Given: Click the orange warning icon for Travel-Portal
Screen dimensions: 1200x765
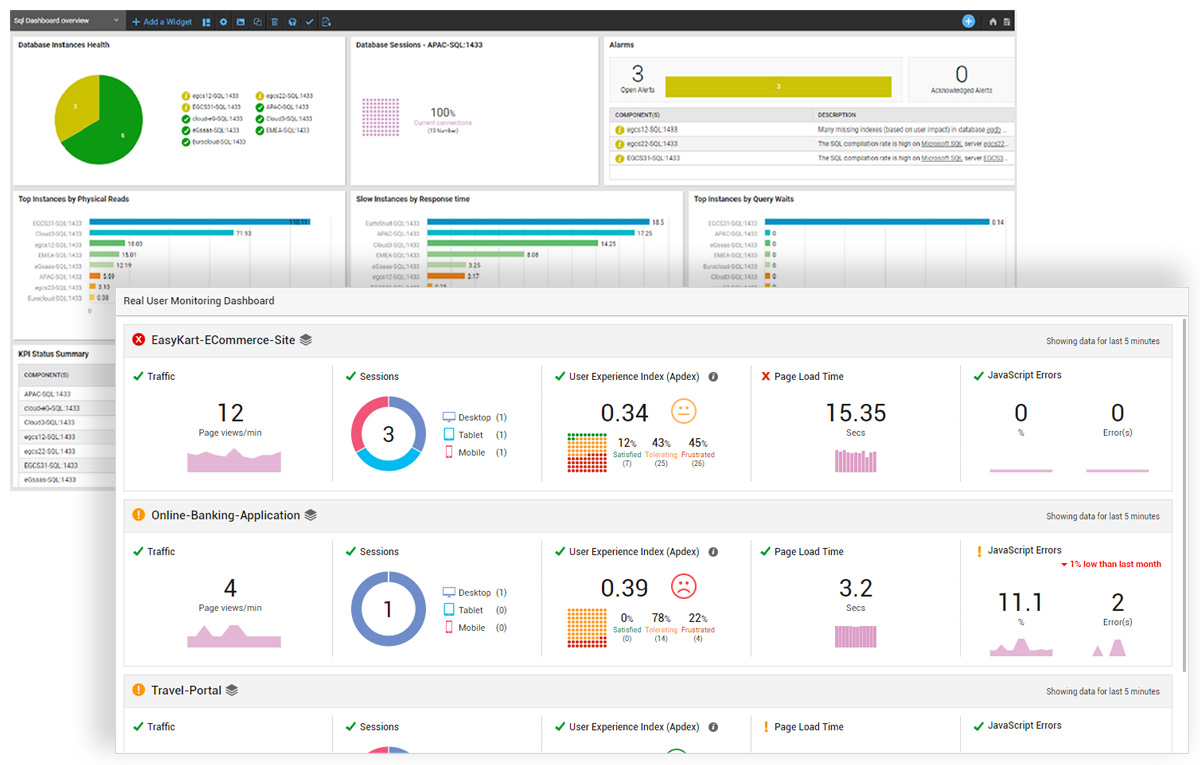Looking at the screenshot, I should pyautogui.click(x=138, y=690).
